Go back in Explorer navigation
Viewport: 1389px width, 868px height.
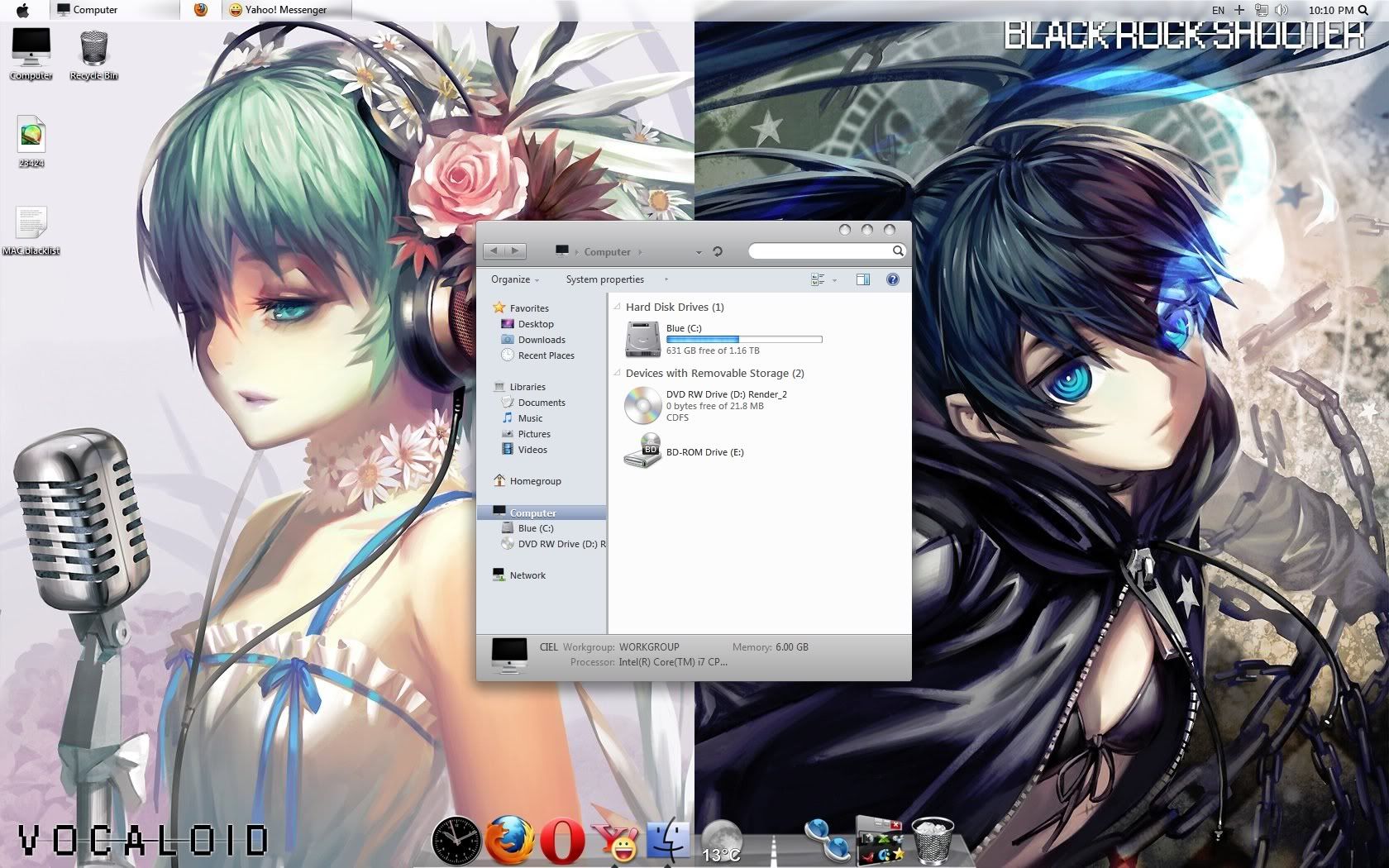(494, 251)
